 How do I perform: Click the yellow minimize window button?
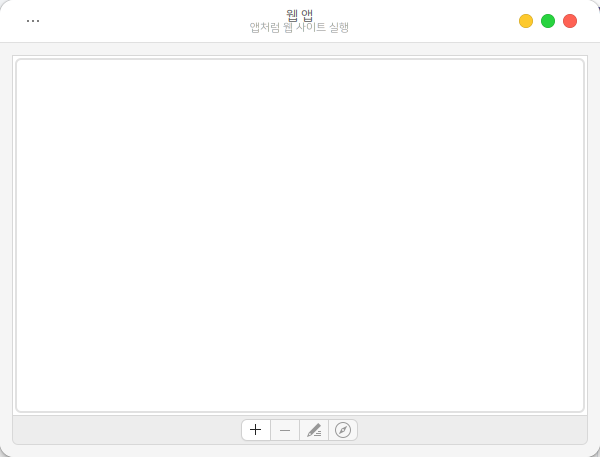(526, 21)
